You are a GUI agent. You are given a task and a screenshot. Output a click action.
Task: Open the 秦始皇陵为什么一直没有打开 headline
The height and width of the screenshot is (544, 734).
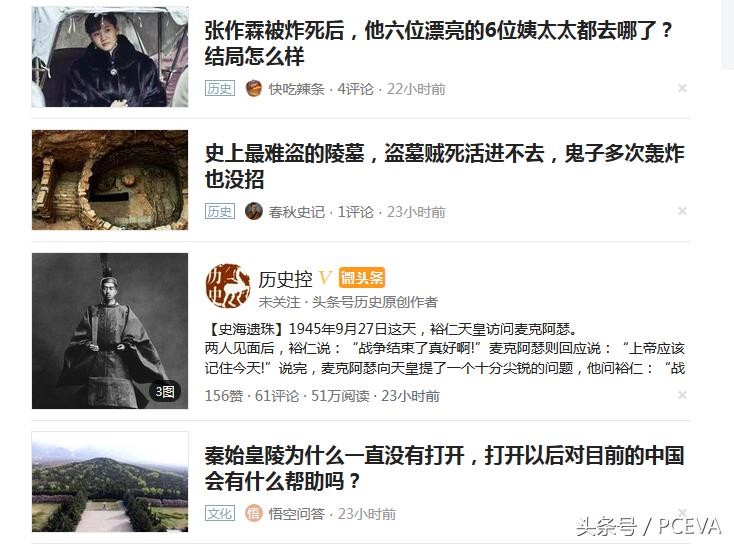[445, 468]
